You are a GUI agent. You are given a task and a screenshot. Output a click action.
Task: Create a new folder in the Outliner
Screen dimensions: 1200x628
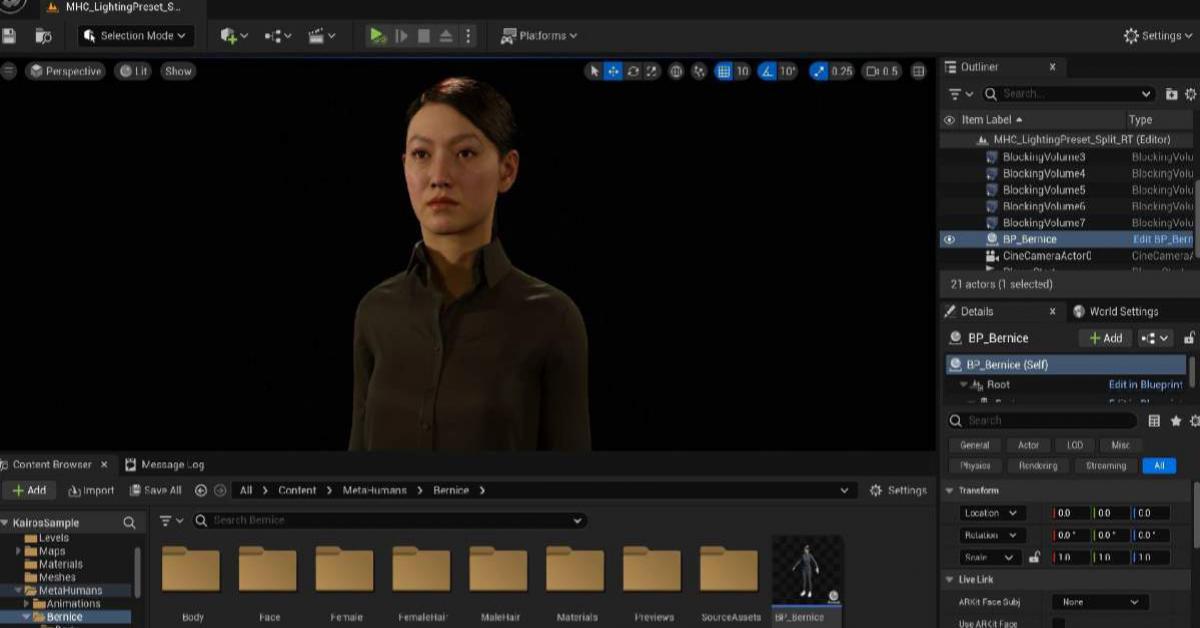tap(1172, 94)
